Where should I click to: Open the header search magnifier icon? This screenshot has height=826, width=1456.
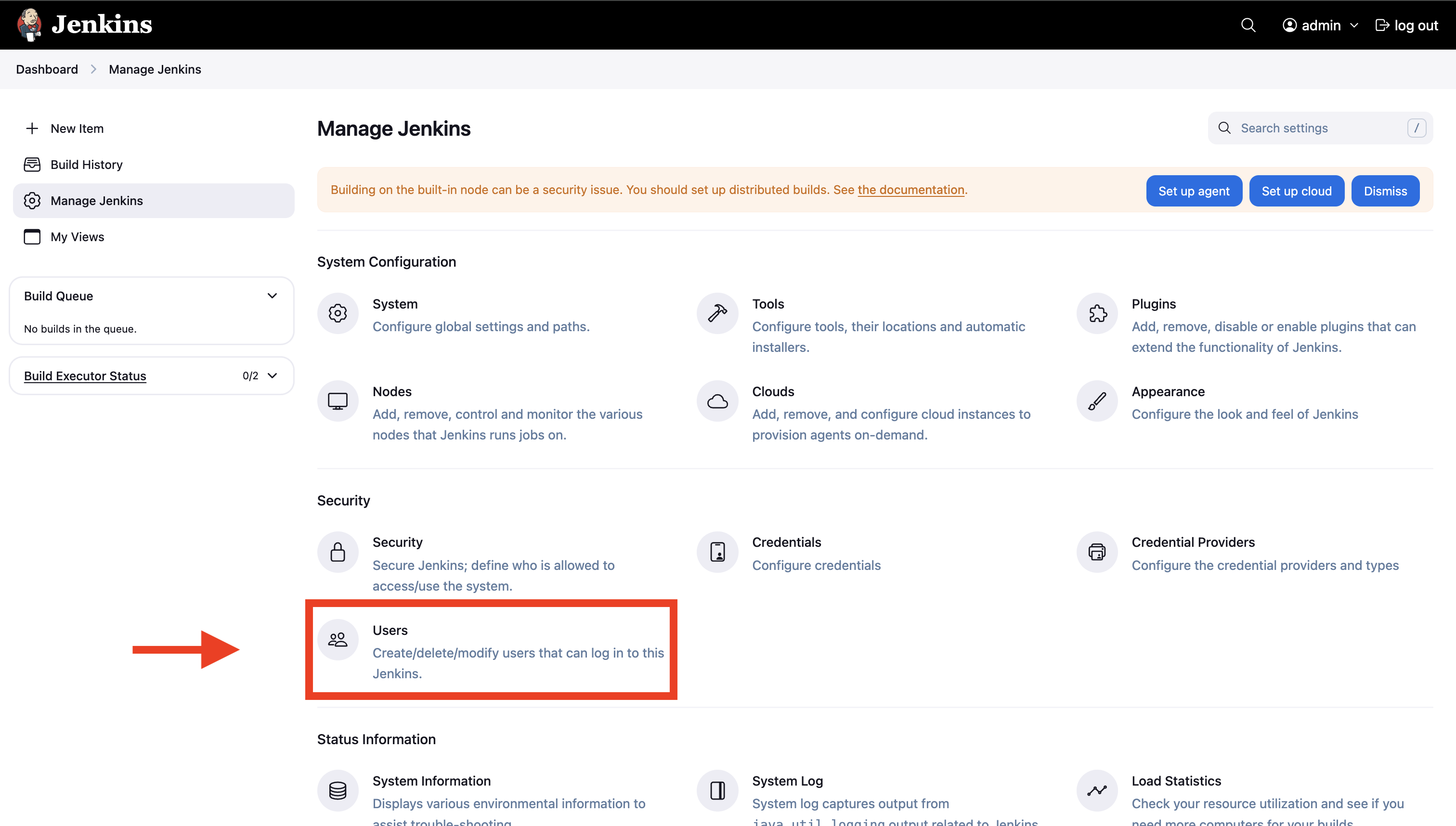[1248, 25]
